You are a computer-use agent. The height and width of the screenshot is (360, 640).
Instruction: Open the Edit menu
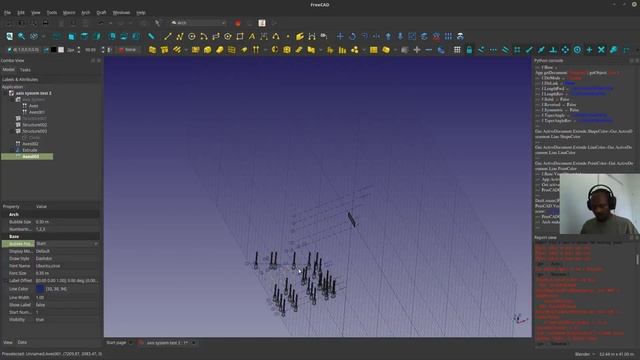21,13
